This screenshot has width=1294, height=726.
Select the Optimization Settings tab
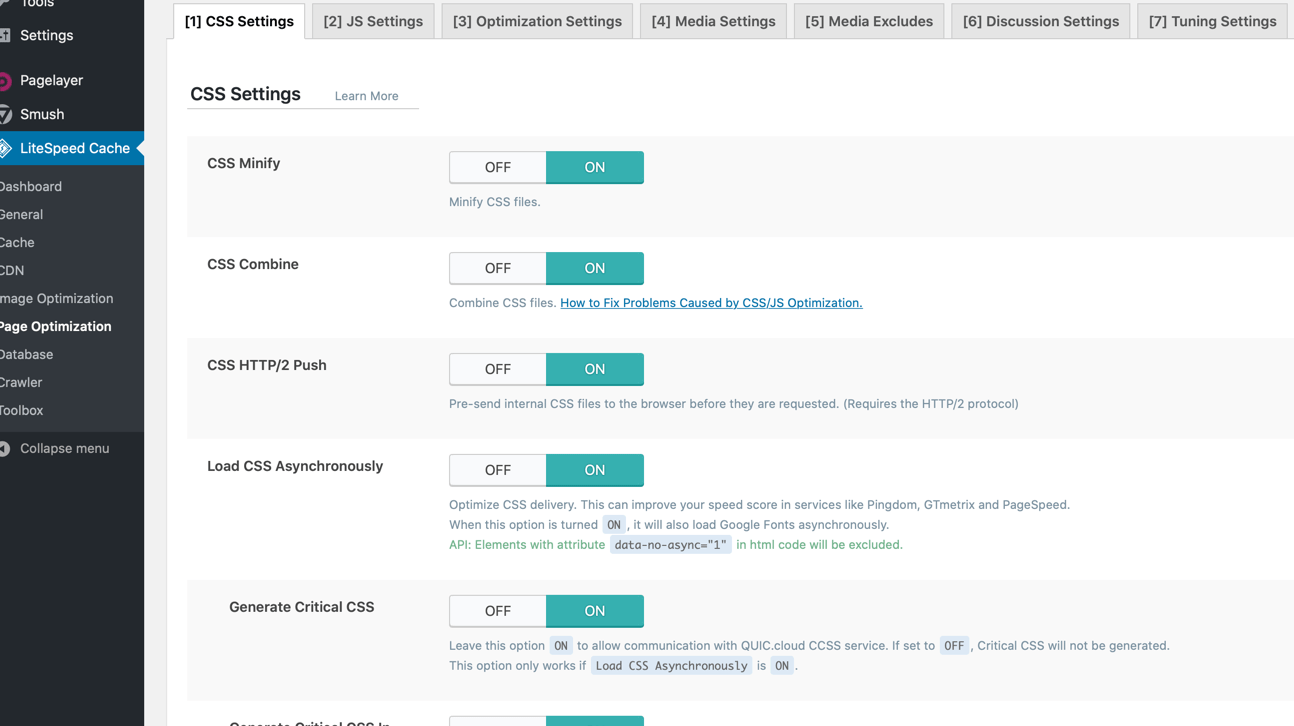(537, 21)
